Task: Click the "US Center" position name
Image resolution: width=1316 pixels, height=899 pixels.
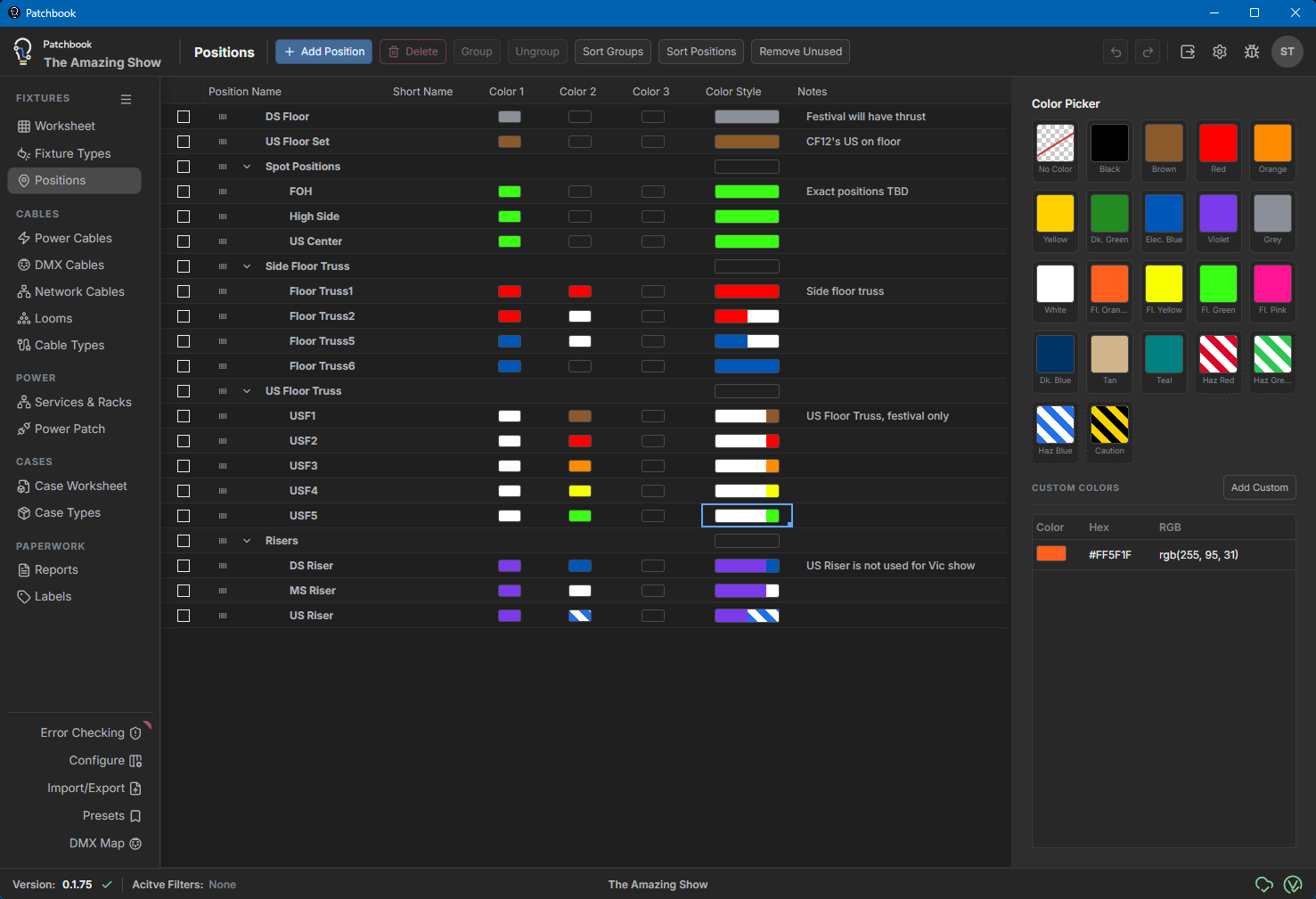Action: pos(315,241)
